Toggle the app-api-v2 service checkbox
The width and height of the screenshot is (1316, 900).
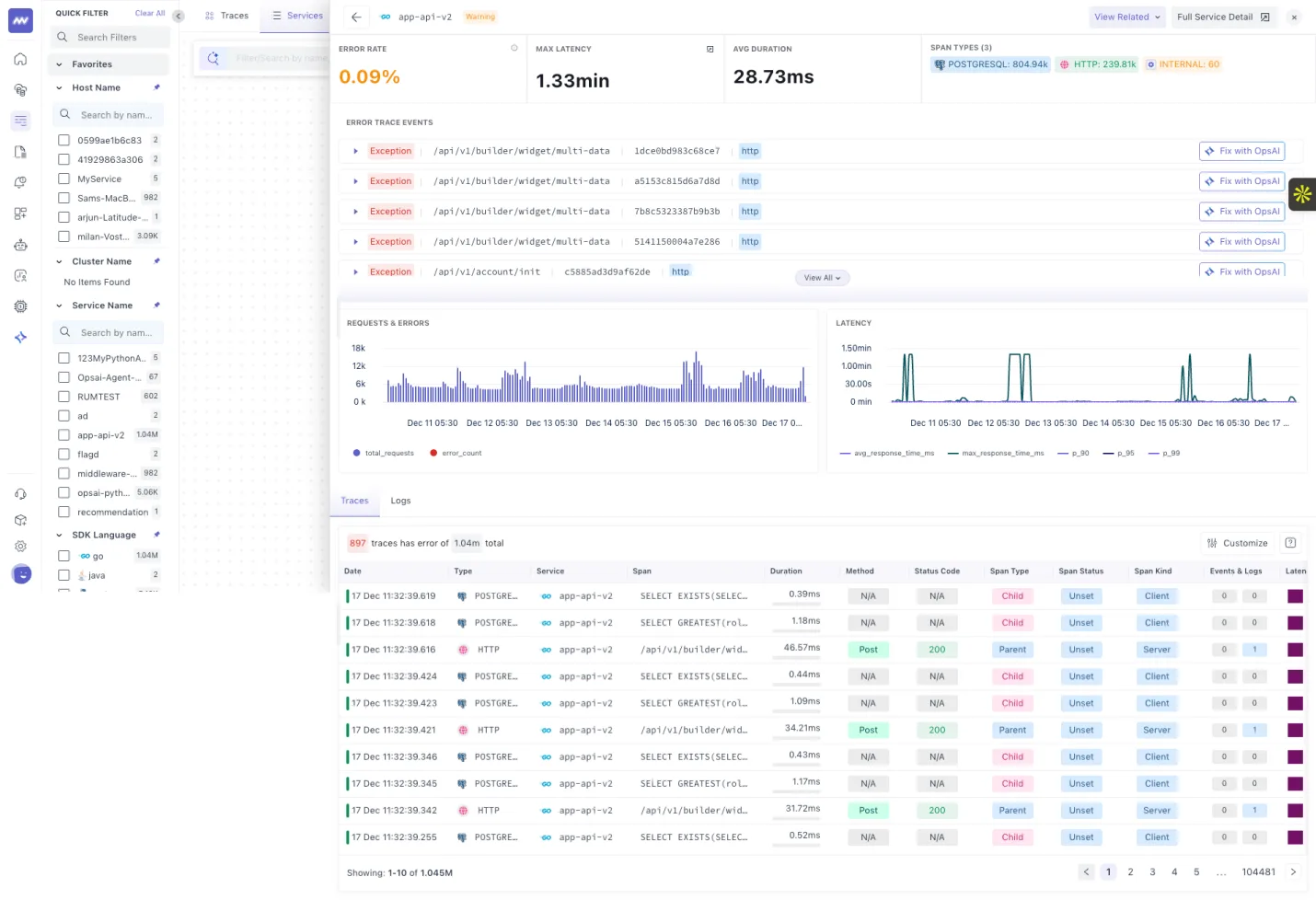tap(63, 435)
